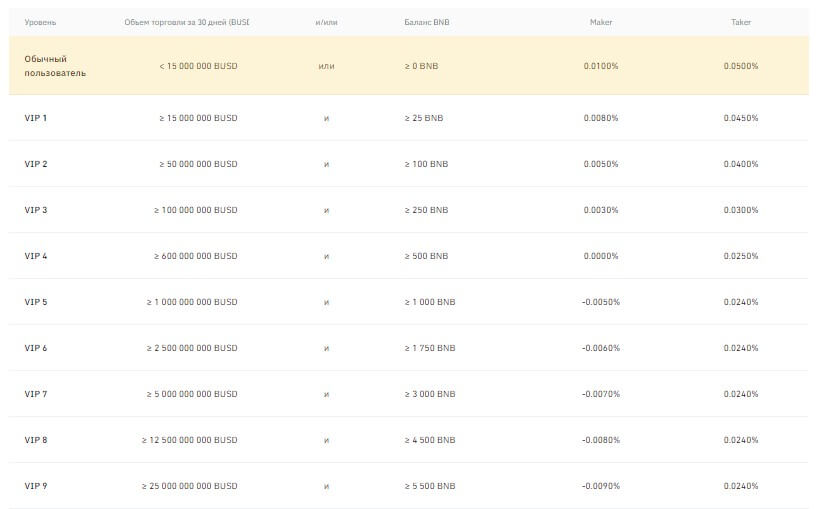Click the "и/или" column header
This screenshot has width=819, height=509.
[326, 22]
